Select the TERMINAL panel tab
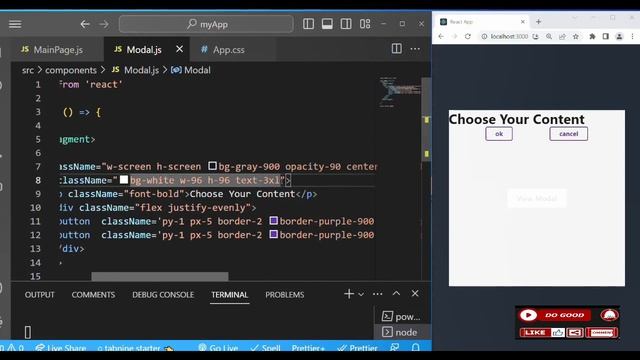Viewport: 640px width, 360px height. (x=229, y=295)
